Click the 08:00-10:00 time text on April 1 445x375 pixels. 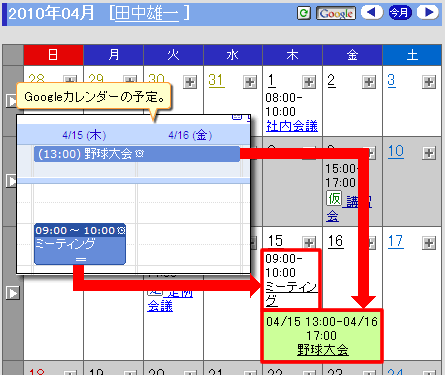284,105
